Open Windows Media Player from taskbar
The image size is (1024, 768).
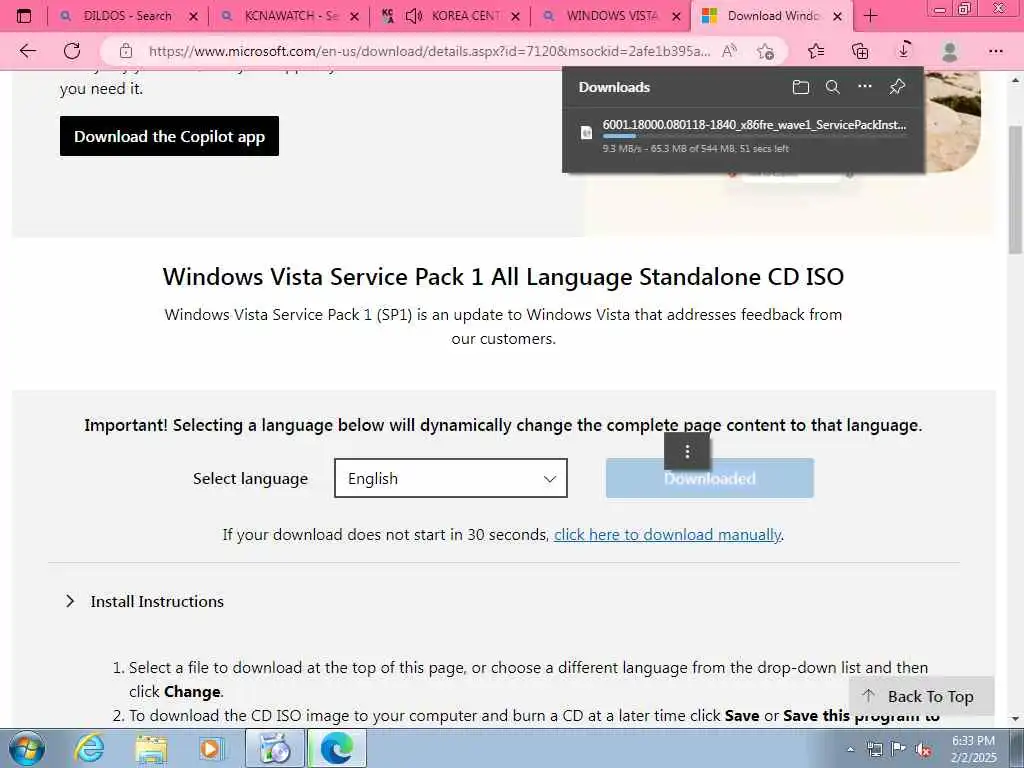(x=211, y=749)
